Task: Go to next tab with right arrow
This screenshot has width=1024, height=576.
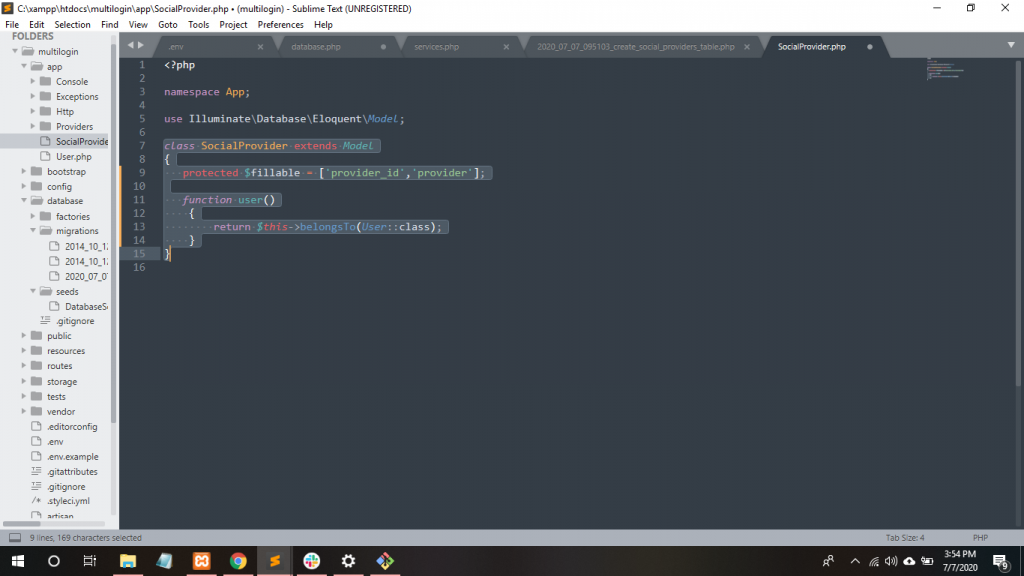Action: (140, 45)
